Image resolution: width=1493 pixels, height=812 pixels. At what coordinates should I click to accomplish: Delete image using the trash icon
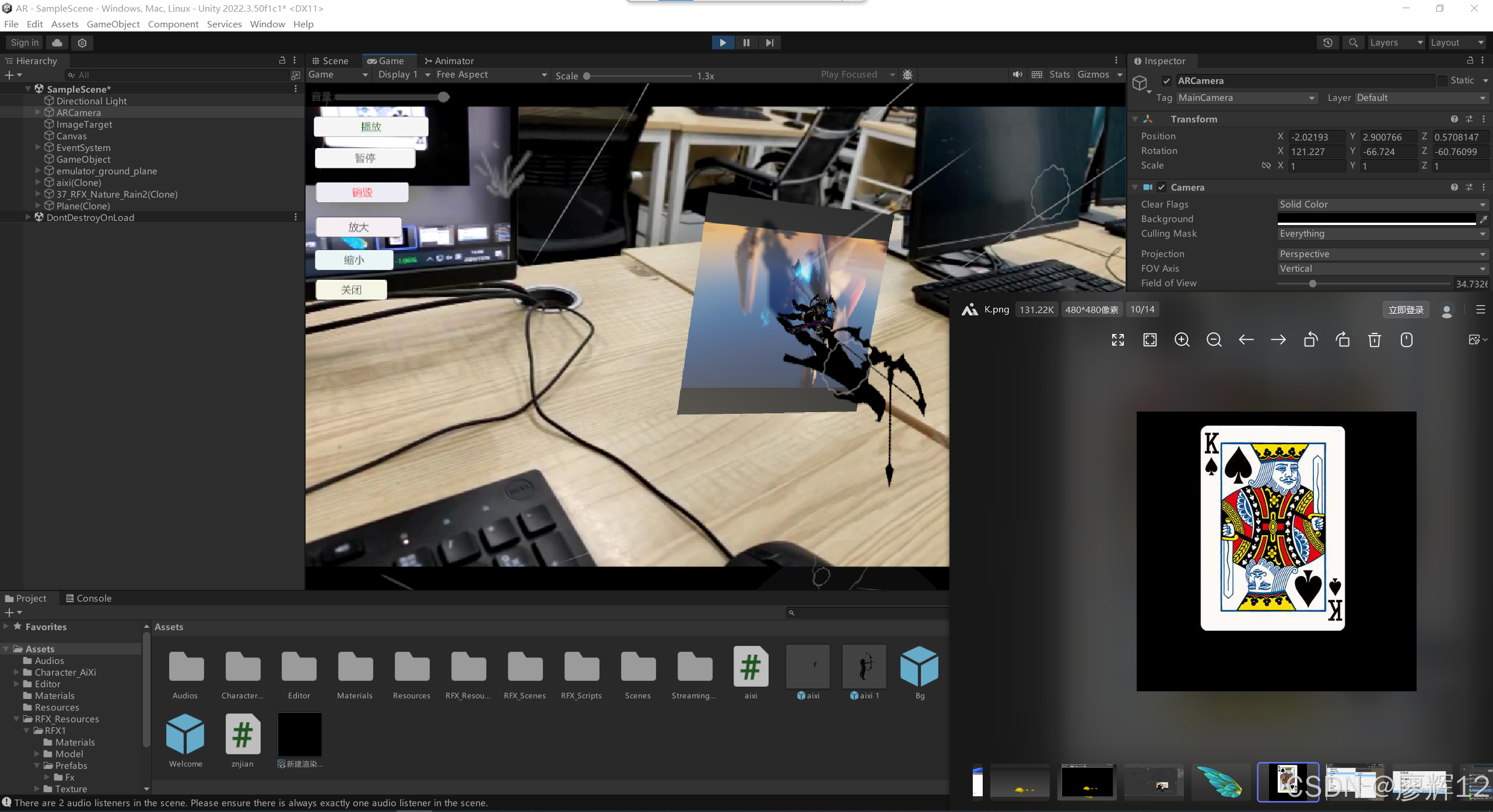pos(1375,340)
